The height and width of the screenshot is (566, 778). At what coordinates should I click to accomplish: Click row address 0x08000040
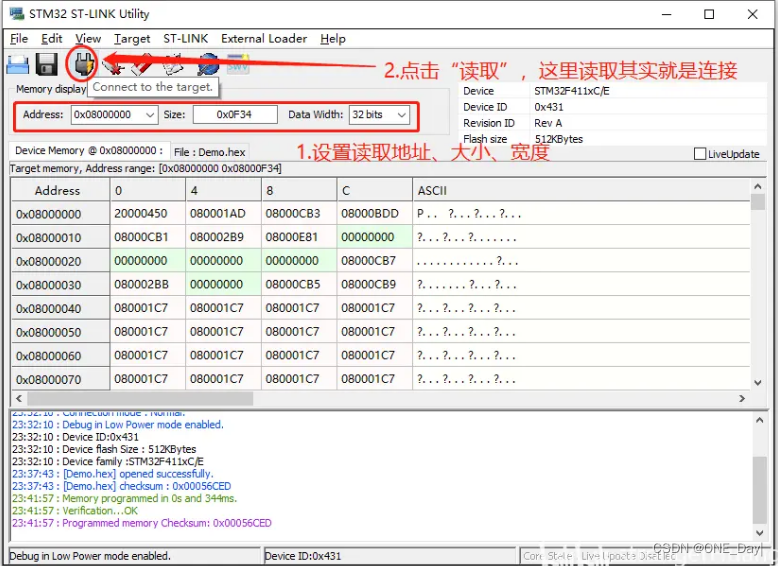pos(61,309)
